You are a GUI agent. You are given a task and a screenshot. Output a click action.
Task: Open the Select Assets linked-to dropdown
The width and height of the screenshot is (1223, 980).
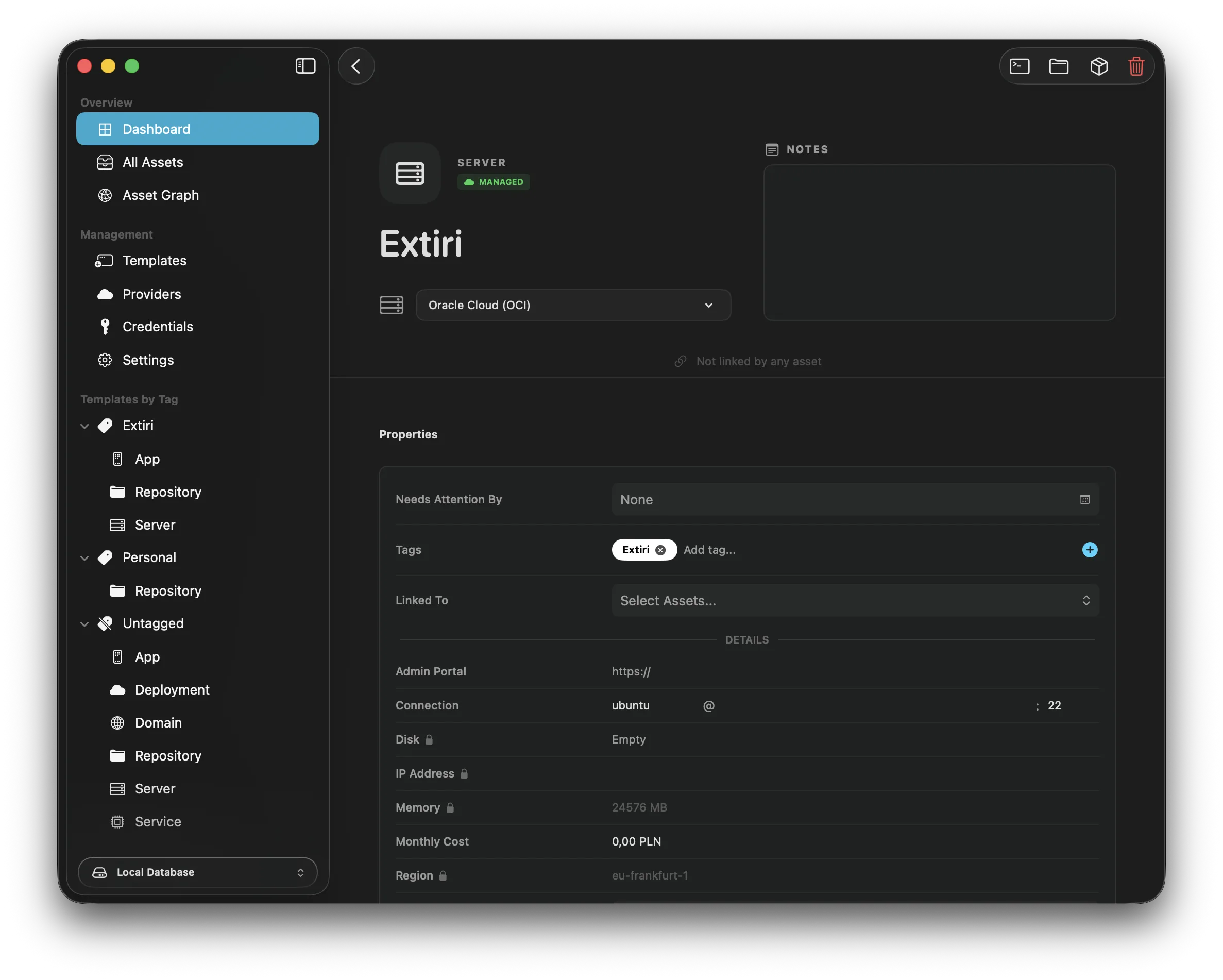click(x=855, y=600)
